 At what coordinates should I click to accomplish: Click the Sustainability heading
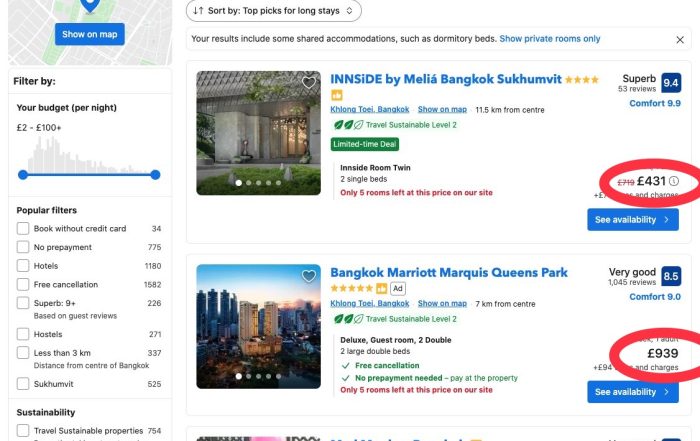[x=46, y=412]
